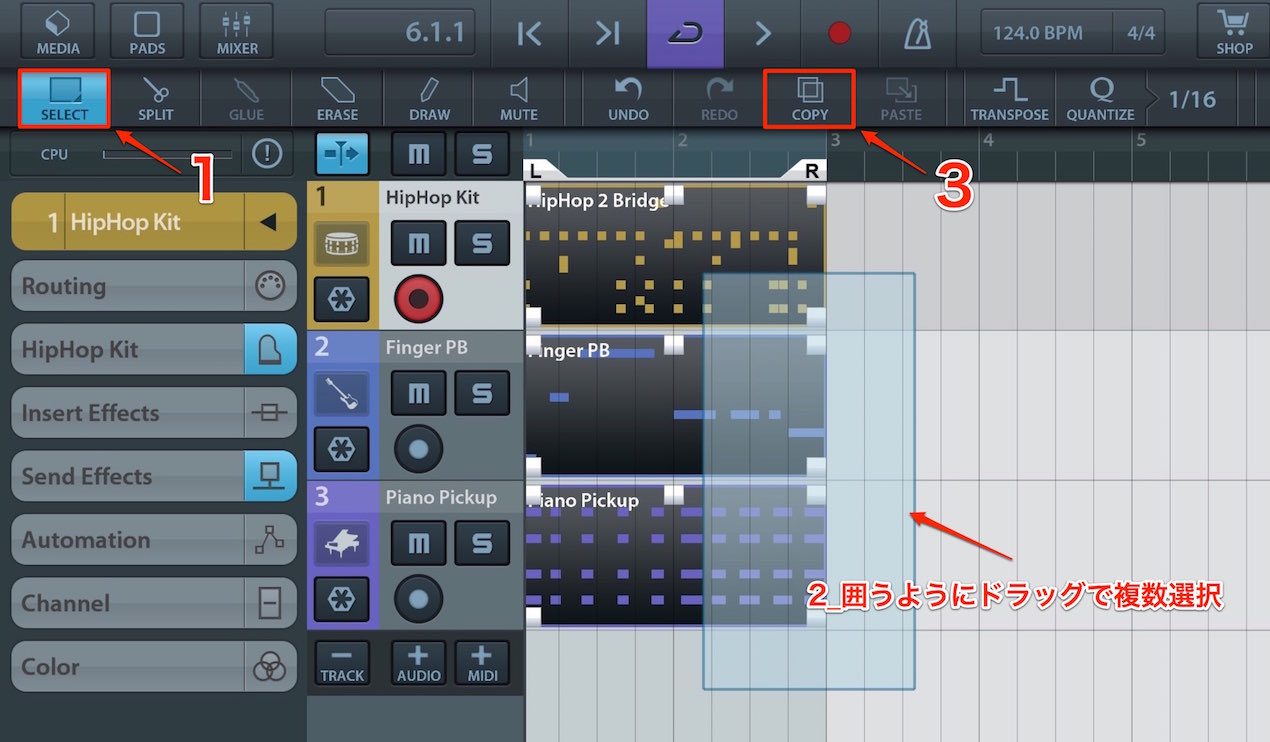
Task: Click the CPU load meter
Action: tap(167, 154)
